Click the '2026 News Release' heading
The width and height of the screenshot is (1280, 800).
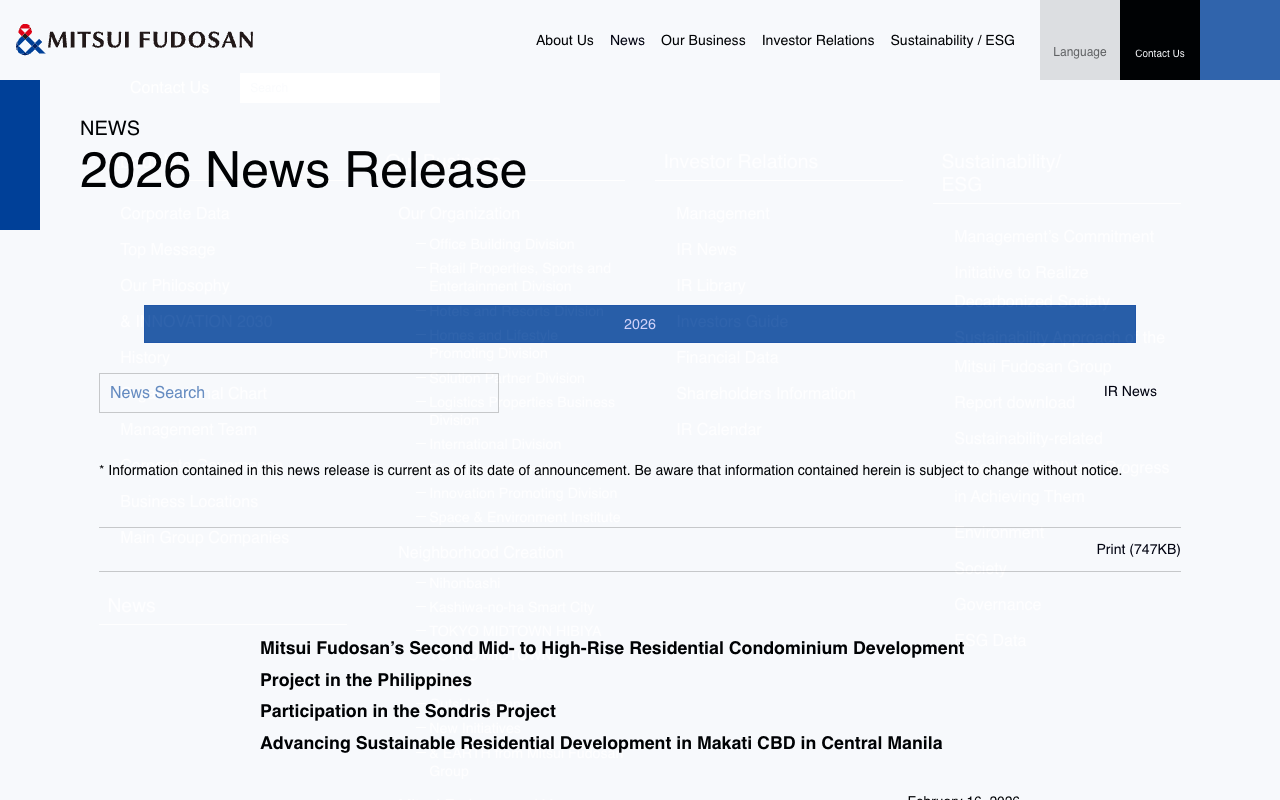point(303,170)
